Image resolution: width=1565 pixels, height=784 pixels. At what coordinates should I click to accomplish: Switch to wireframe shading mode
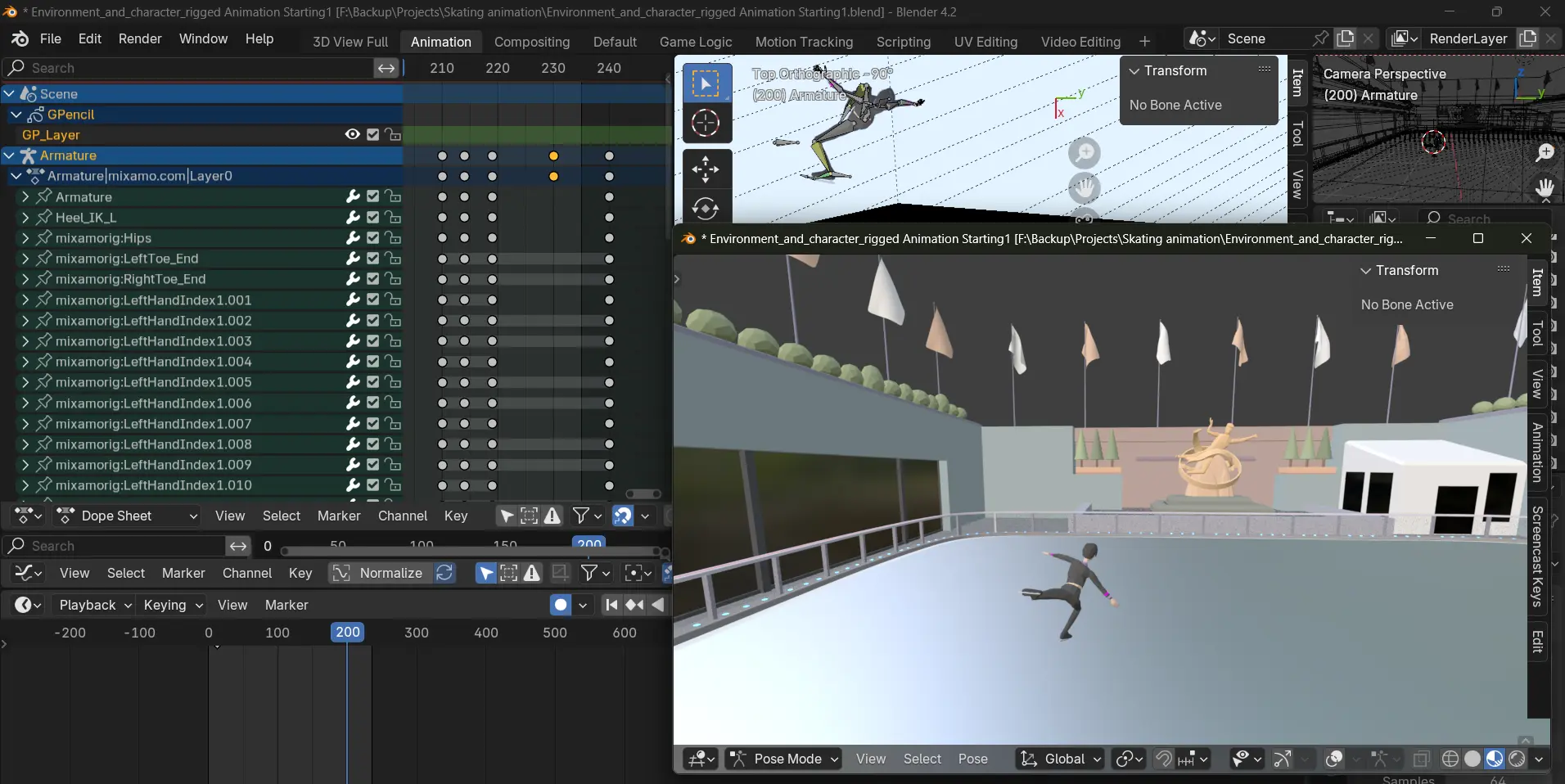(x=1450, y=759)
